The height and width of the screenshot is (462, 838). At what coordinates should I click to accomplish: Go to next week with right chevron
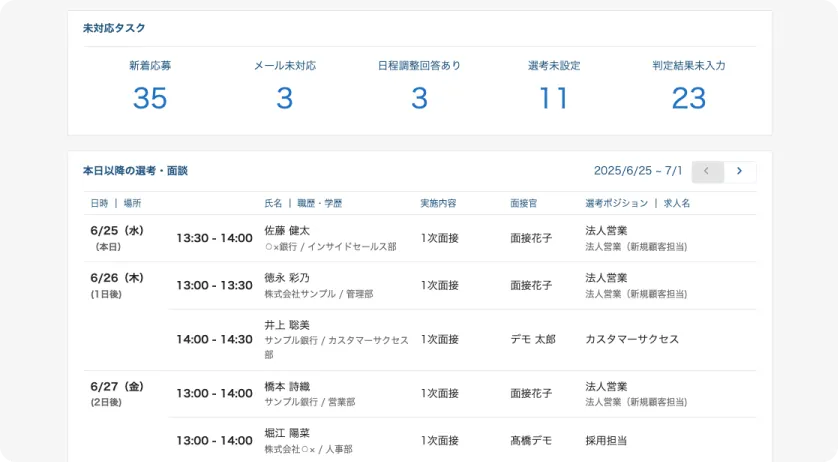739,171
